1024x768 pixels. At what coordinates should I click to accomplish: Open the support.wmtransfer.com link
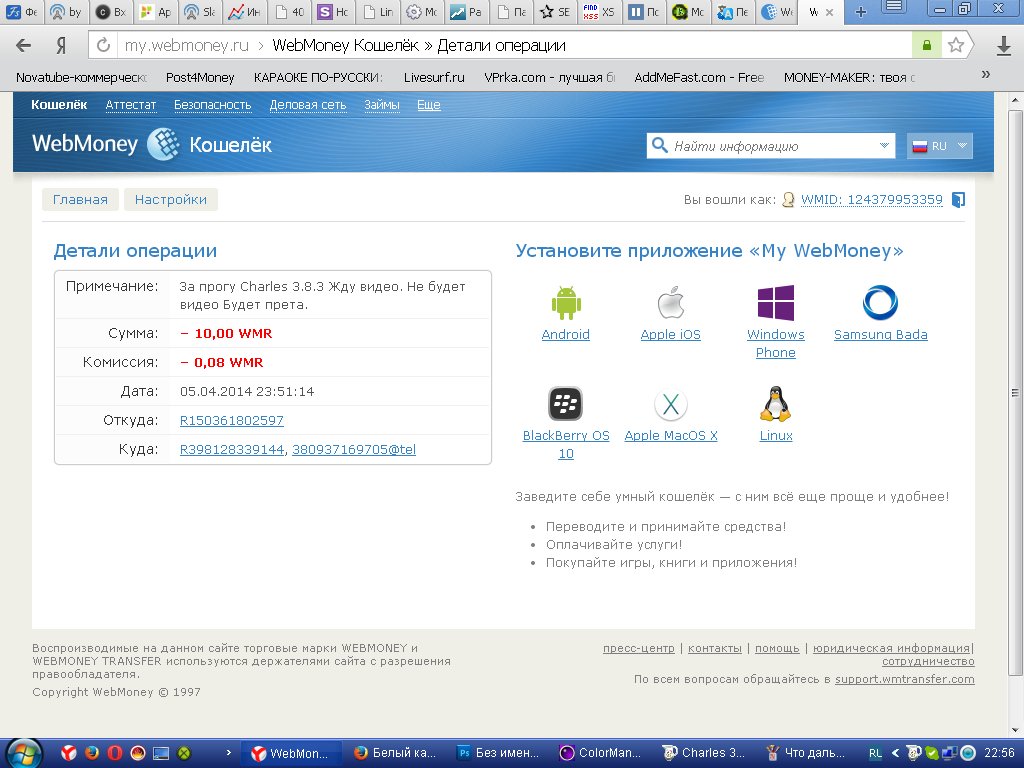click(904, 679)
